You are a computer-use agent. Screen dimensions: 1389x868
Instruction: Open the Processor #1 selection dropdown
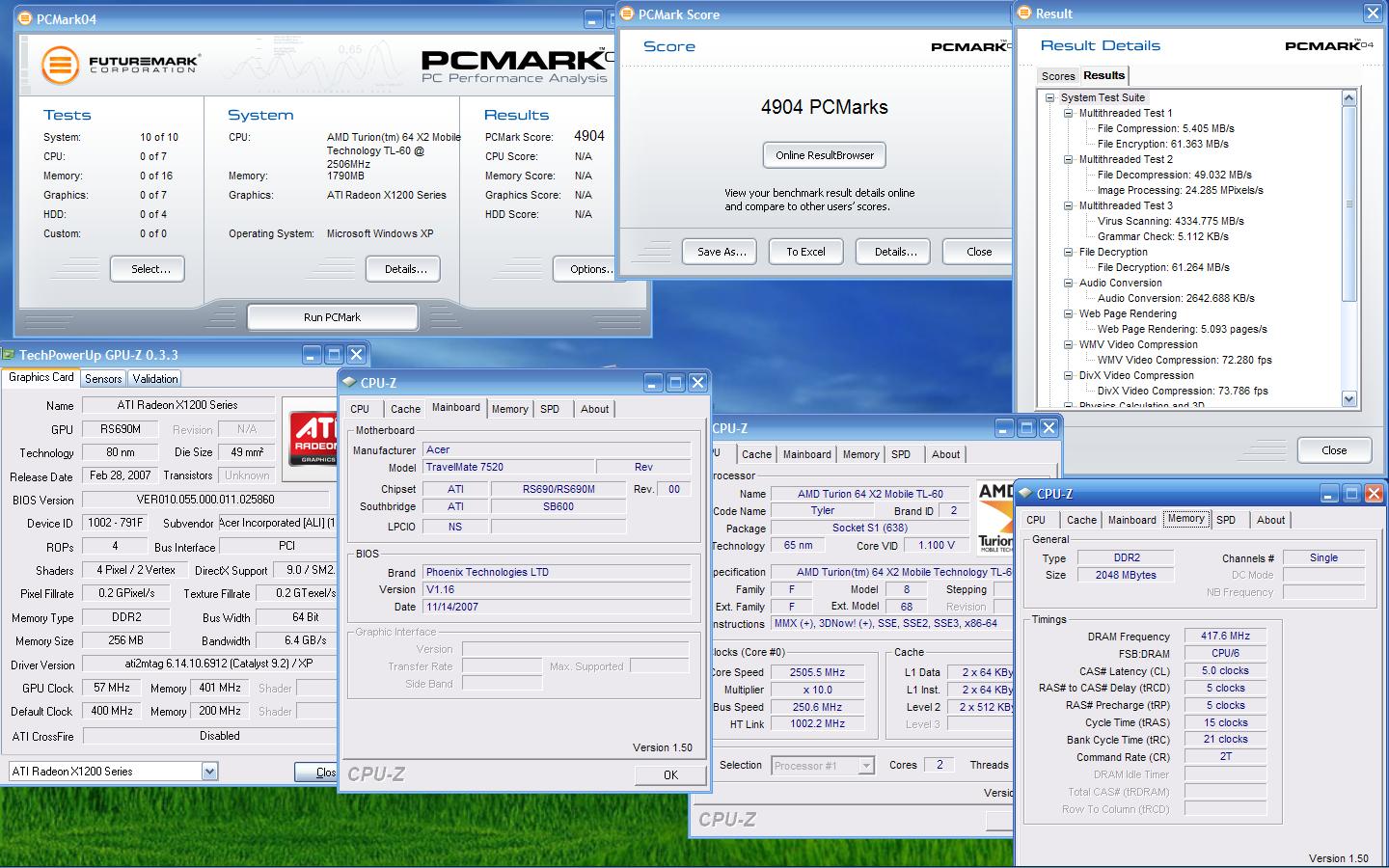[x=865, y=765]
